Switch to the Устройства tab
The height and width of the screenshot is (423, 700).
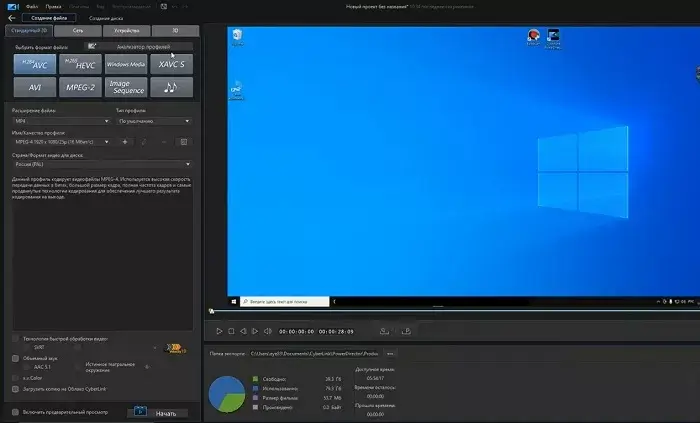click(126, 32)
